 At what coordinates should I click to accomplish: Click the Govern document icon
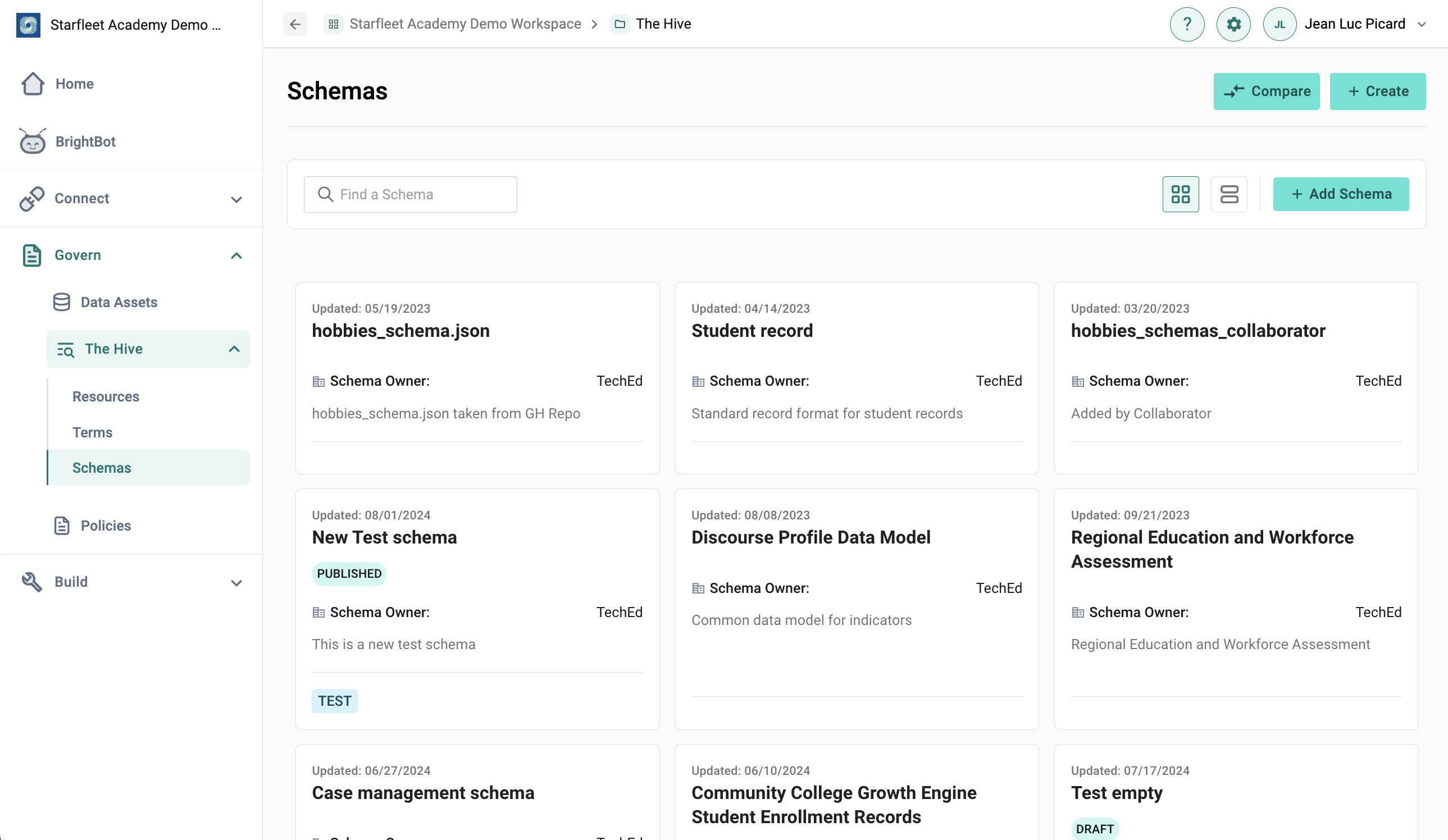(x=31, y=255)
